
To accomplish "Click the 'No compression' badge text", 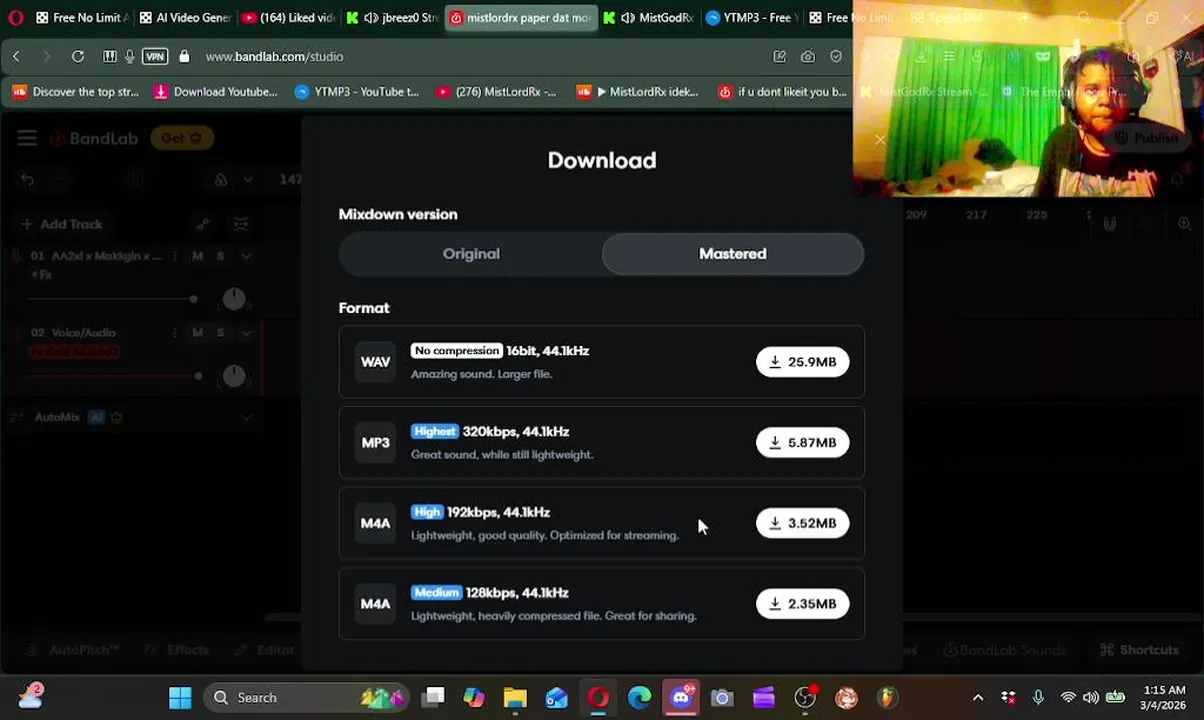I will pos(456,351).
